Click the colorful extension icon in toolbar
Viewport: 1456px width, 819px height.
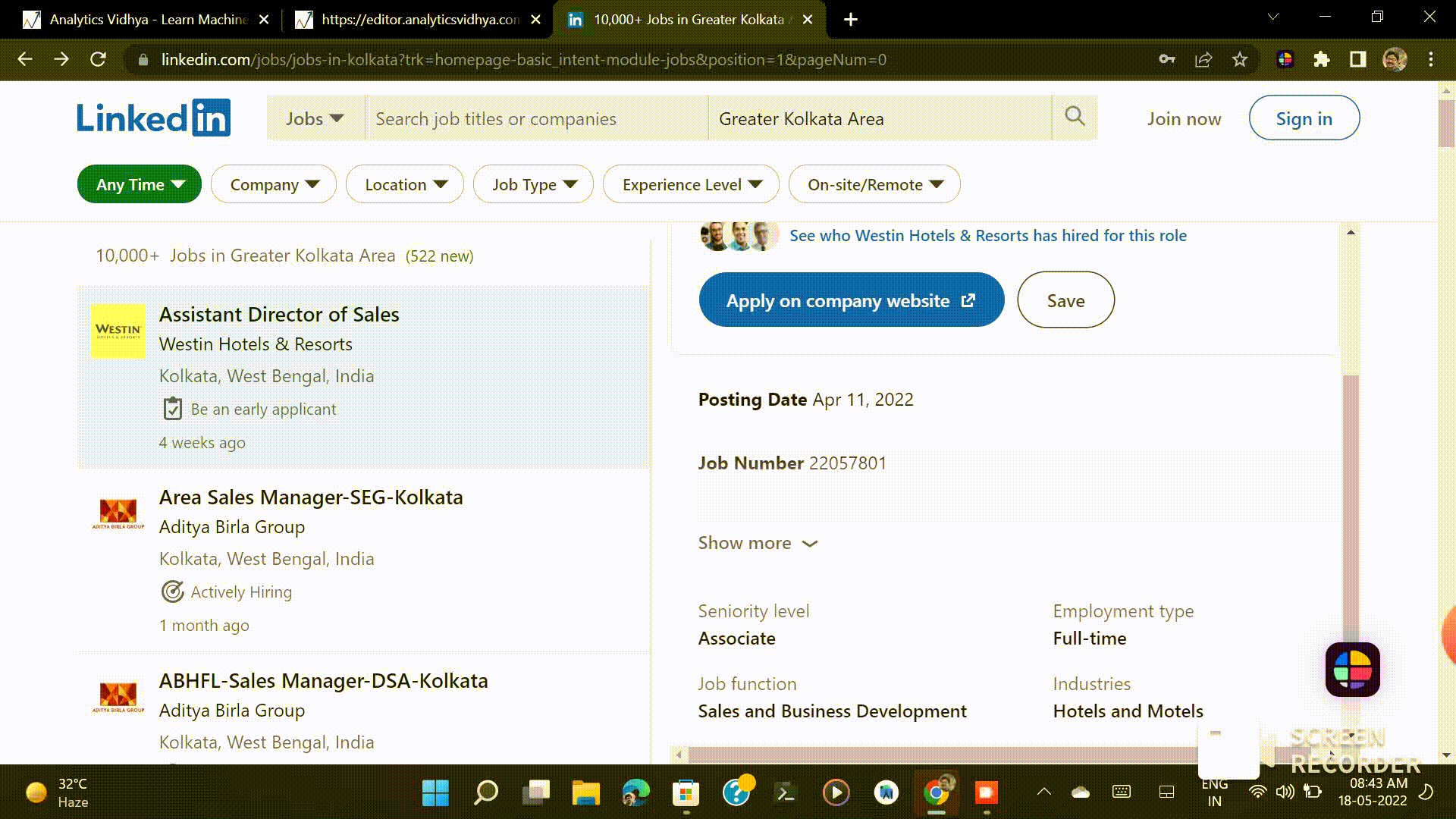[1285, 59]
